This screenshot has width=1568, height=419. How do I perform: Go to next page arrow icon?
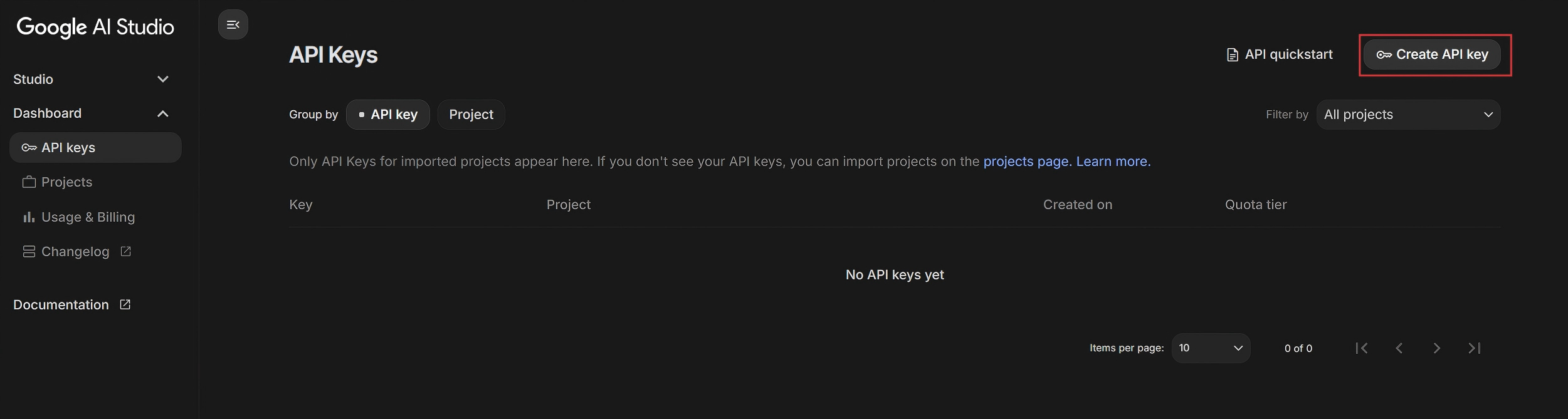(x=1436, y=348)
